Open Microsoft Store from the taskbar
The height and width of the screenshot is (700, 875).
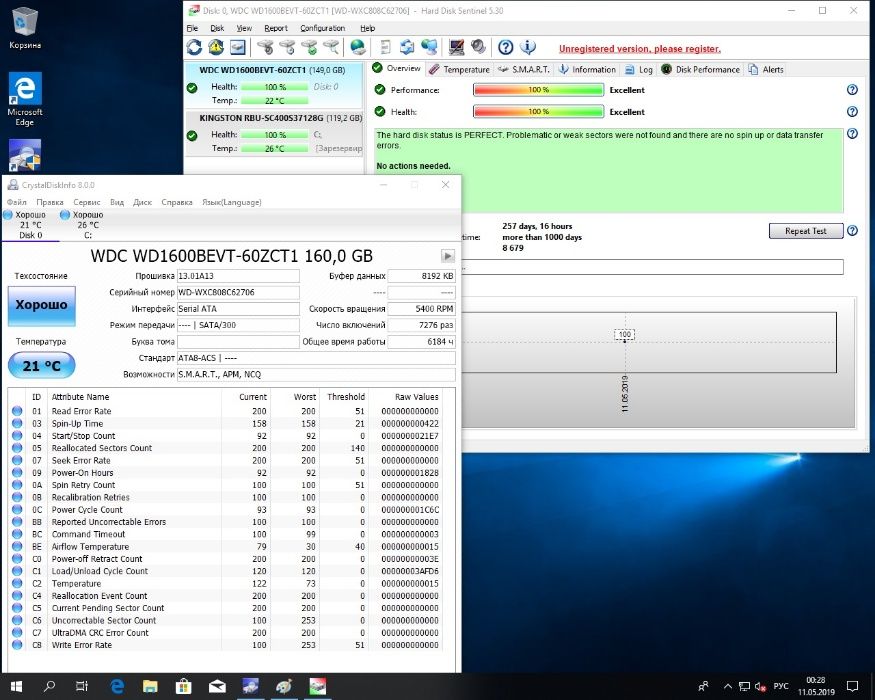pos(183,686)
